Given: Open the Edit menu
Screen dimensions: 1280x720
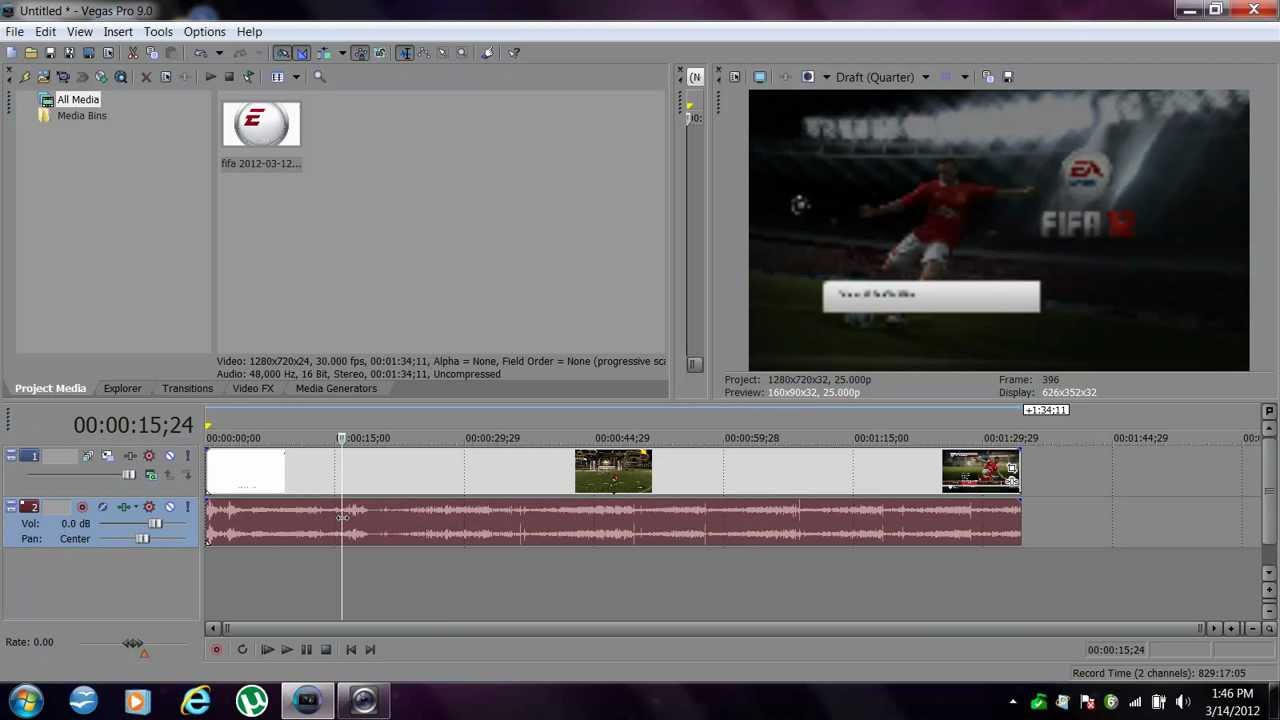Looking at the screenshot, I should [45, 32].
